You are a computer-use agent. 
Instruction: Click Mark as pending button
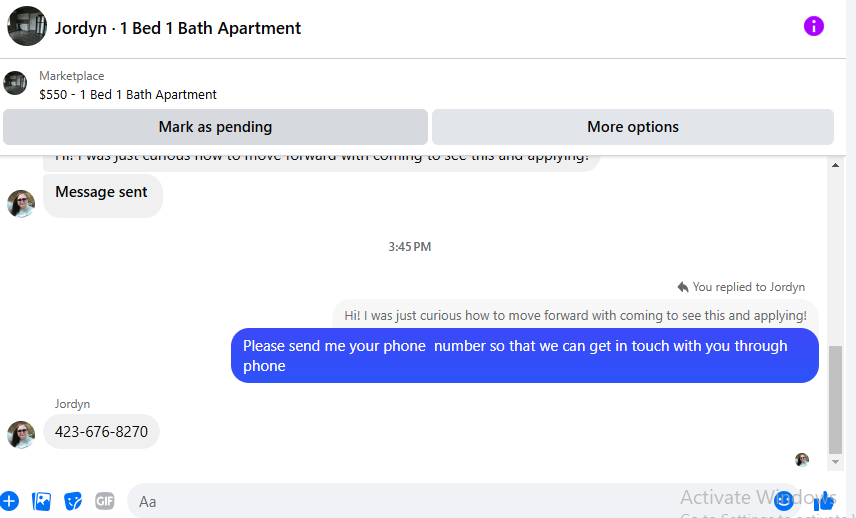tap(216, 127)
